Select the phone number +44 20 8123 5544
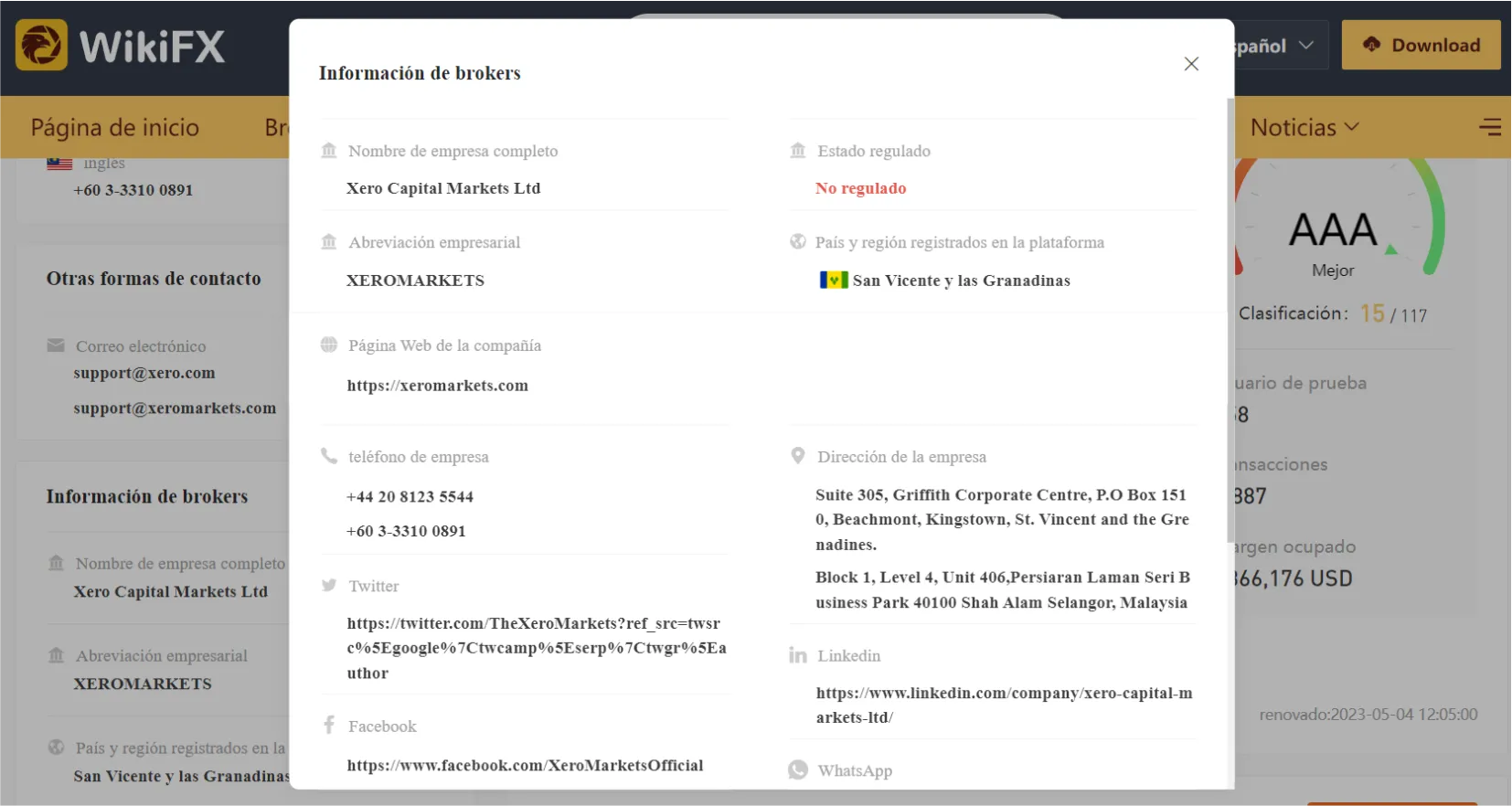This screenshot has height=806, width=1512. (x=410, y=497)
